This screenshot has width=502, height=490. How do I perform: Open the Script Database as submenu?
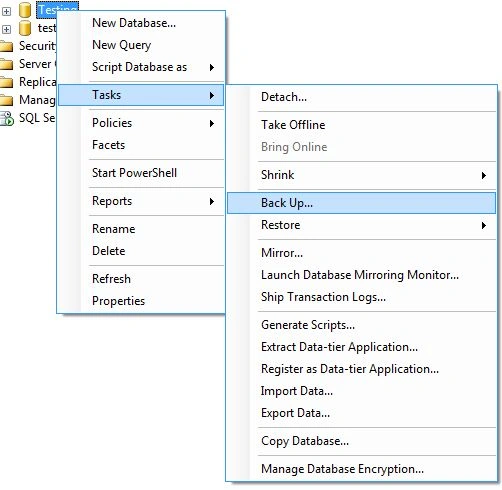coord(141,67)
